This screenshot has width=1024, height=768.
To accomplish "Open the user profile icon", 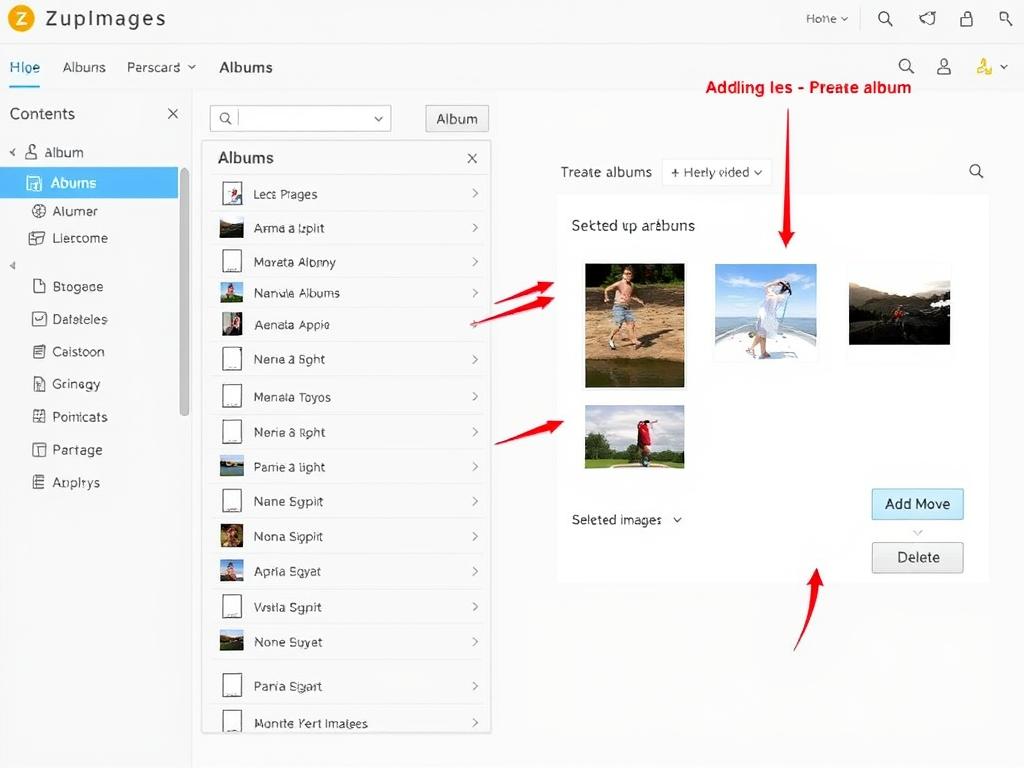I will coord(944,66).
